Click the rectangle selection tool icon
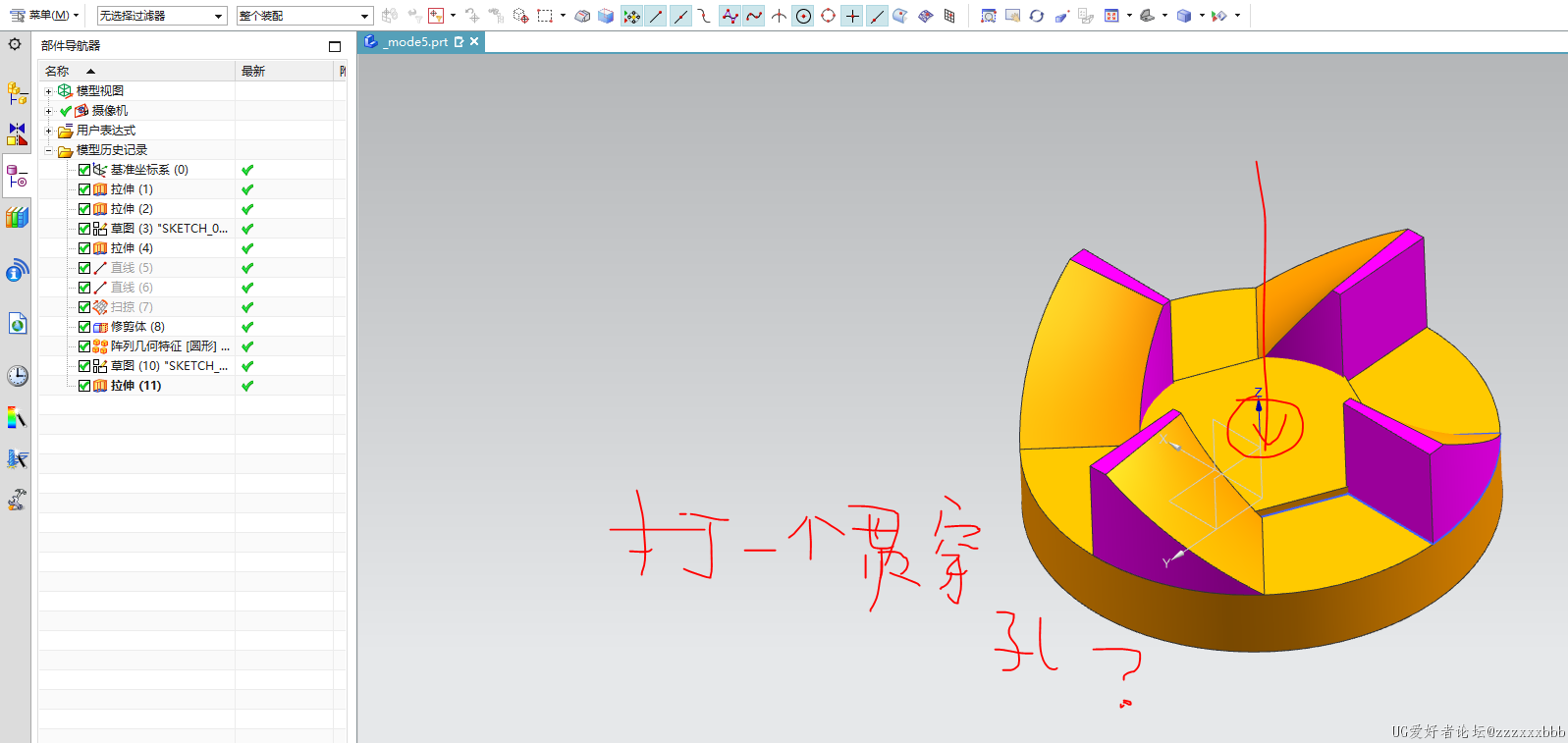 545,16
